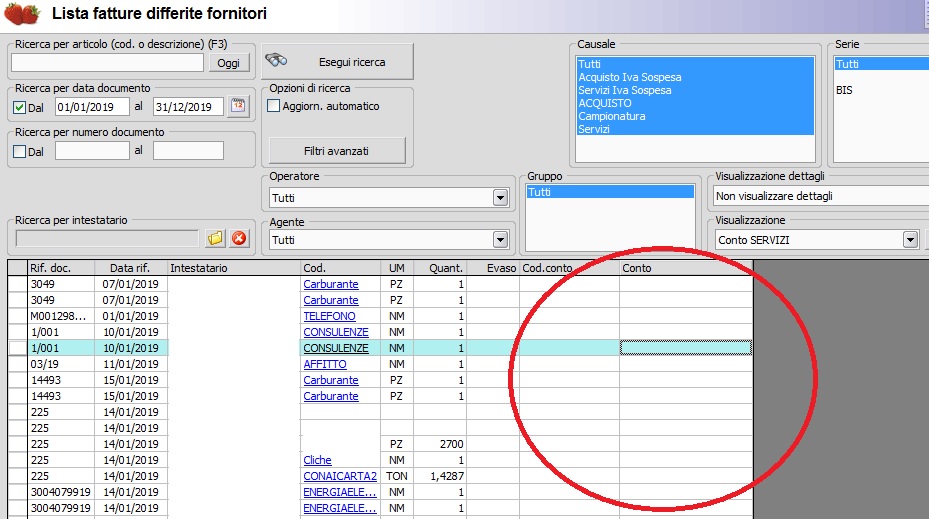This screenshot has width=929, height=519.
Task: Enable Aggiorn. automatico checkbox
Action: (x=274, y=106)
